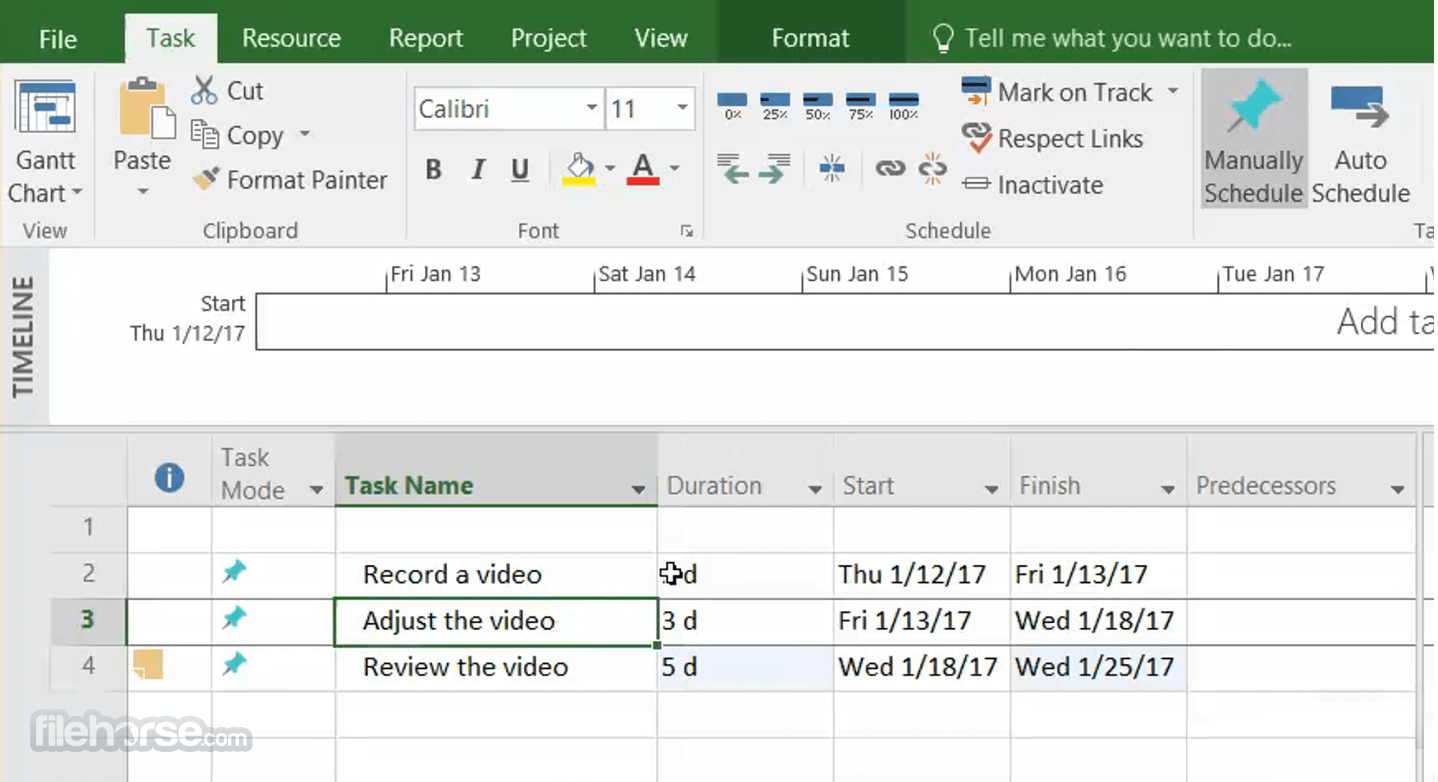Click the Split Task icon
This screenshot has width=1438, height=782.
832,169
